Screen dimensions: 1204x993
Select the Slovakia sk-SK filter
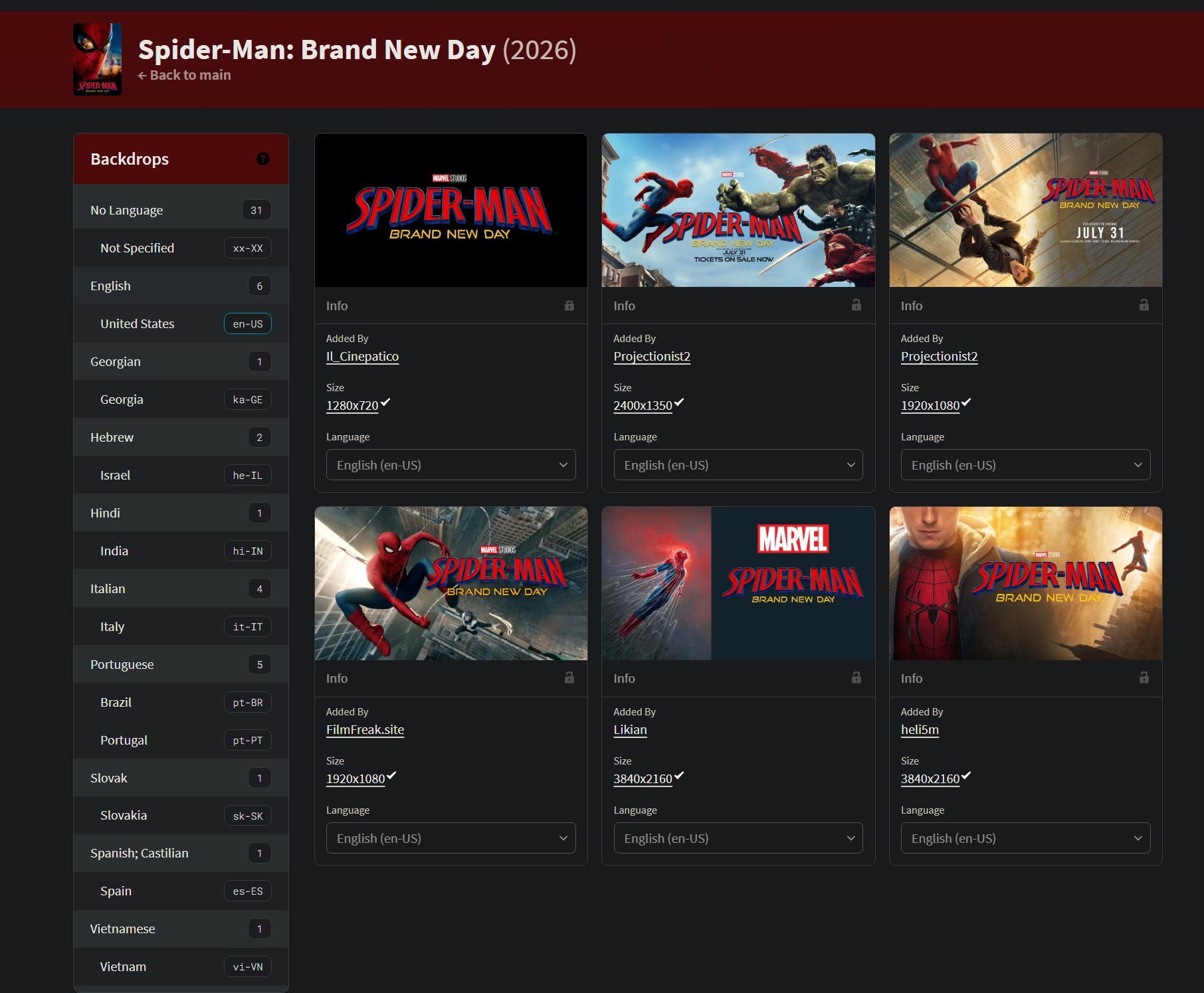(181, 816)
